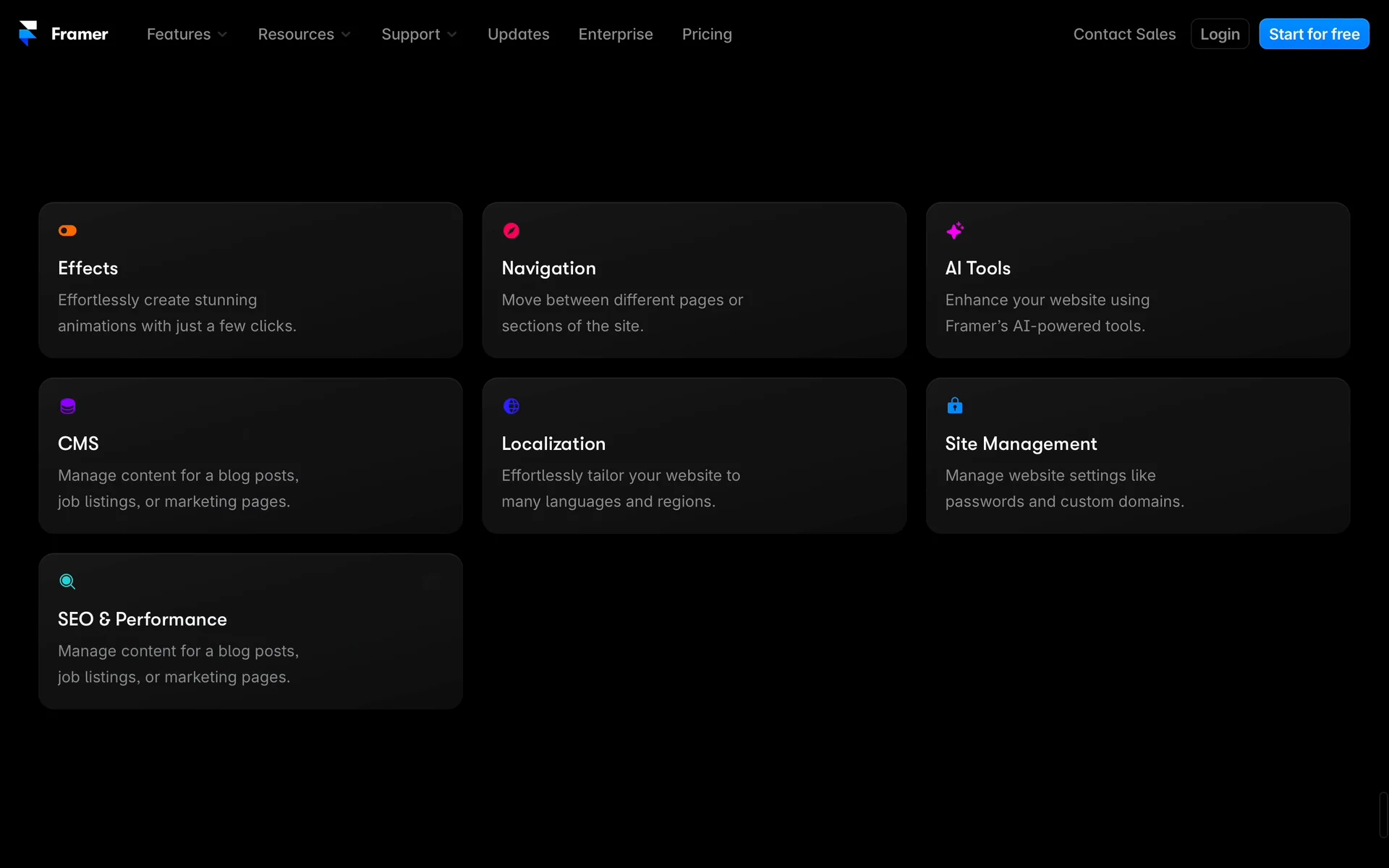Click the SEO & Performance card heading

pyautogui.click(x=143, y=620)
